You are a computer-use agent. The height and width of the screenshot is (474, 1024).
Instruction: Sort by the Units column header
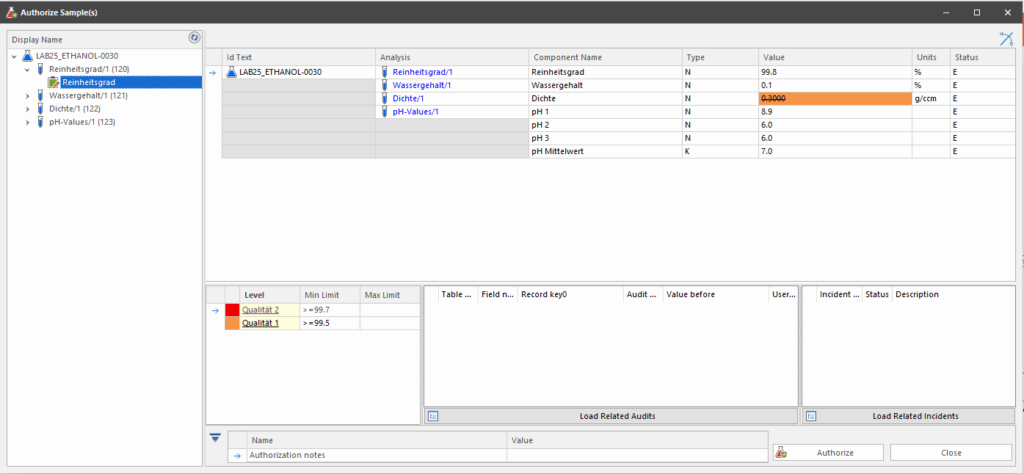coord(931,57)
